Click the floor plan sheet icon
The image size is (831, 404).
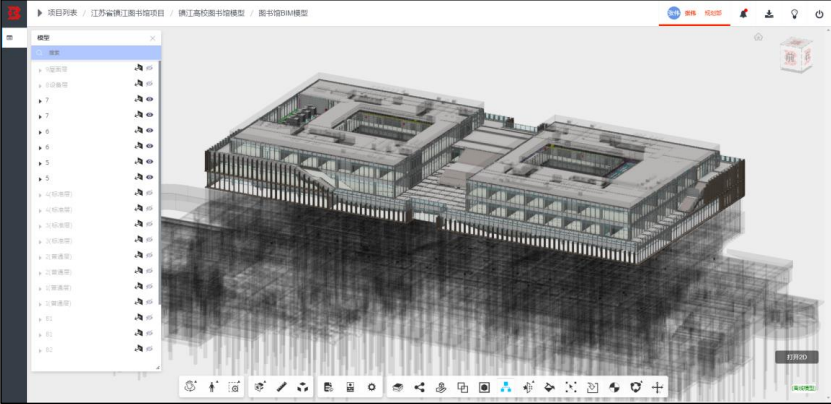click(x=350, y=387)
